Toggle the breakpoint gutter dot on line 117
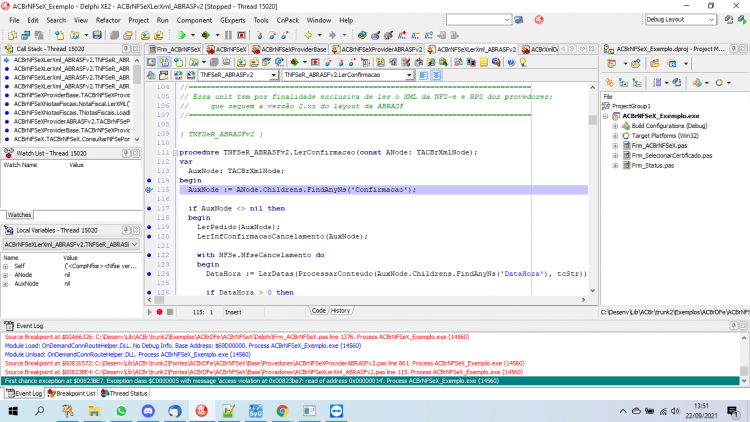Image resolution: width=750 pixels, height=422 pixels. coord(149,208)
